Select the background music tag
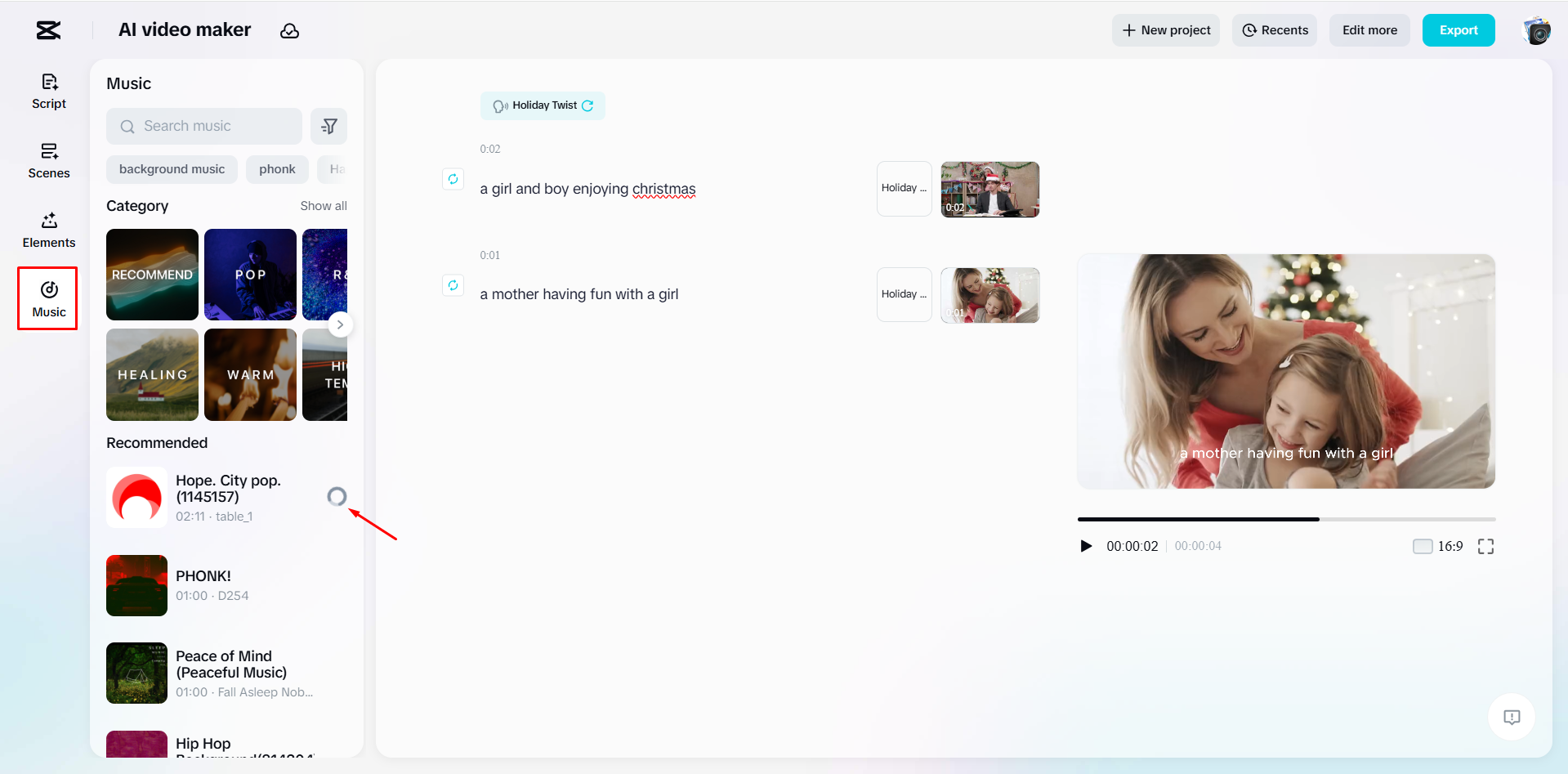The image size is (1568, 774). pyautogui.click(x=172, y=169)
